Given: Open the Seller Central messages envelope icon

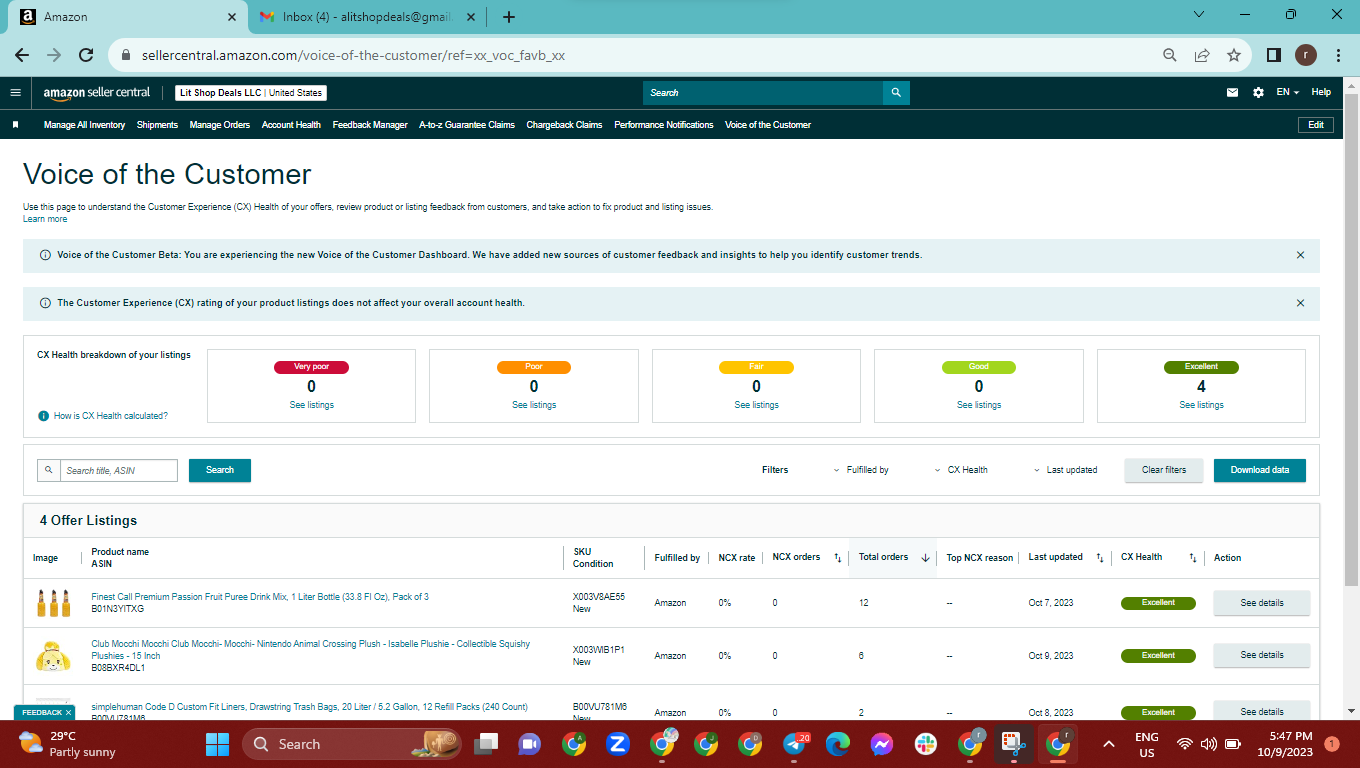Looking at the screenshot, I should coord(1233,93).
